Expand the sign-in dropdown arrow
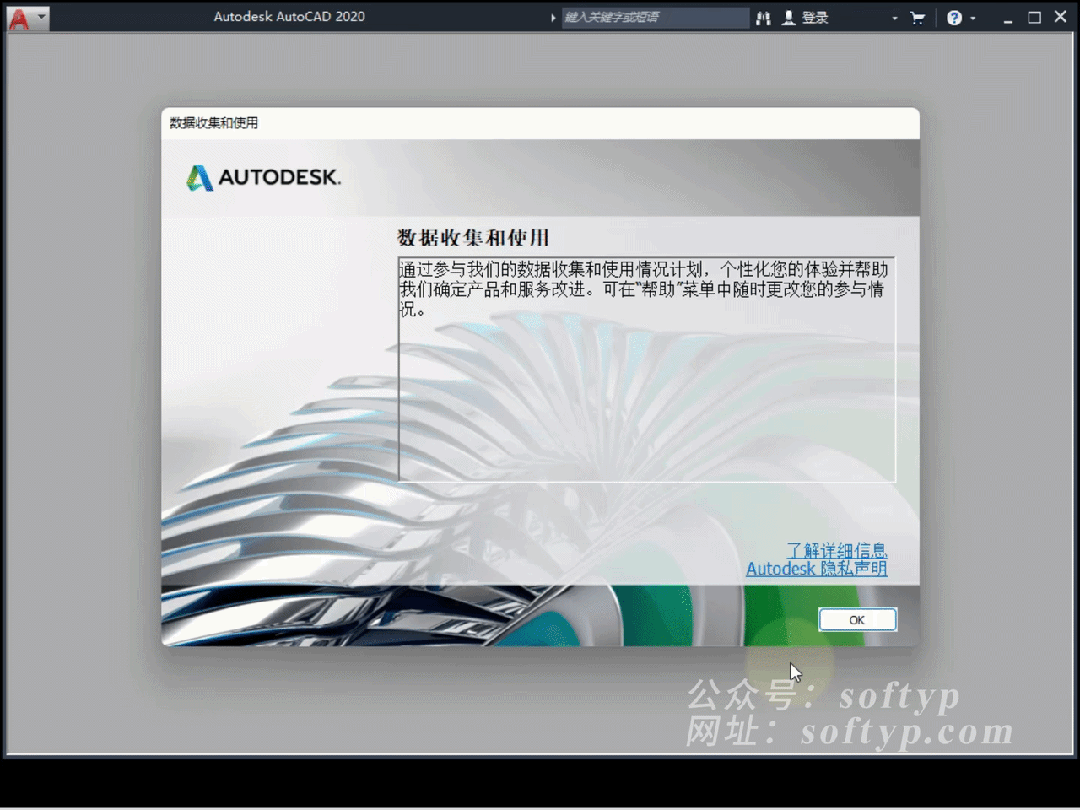This screenshot has height=810, width=1080. coord(895,19)
